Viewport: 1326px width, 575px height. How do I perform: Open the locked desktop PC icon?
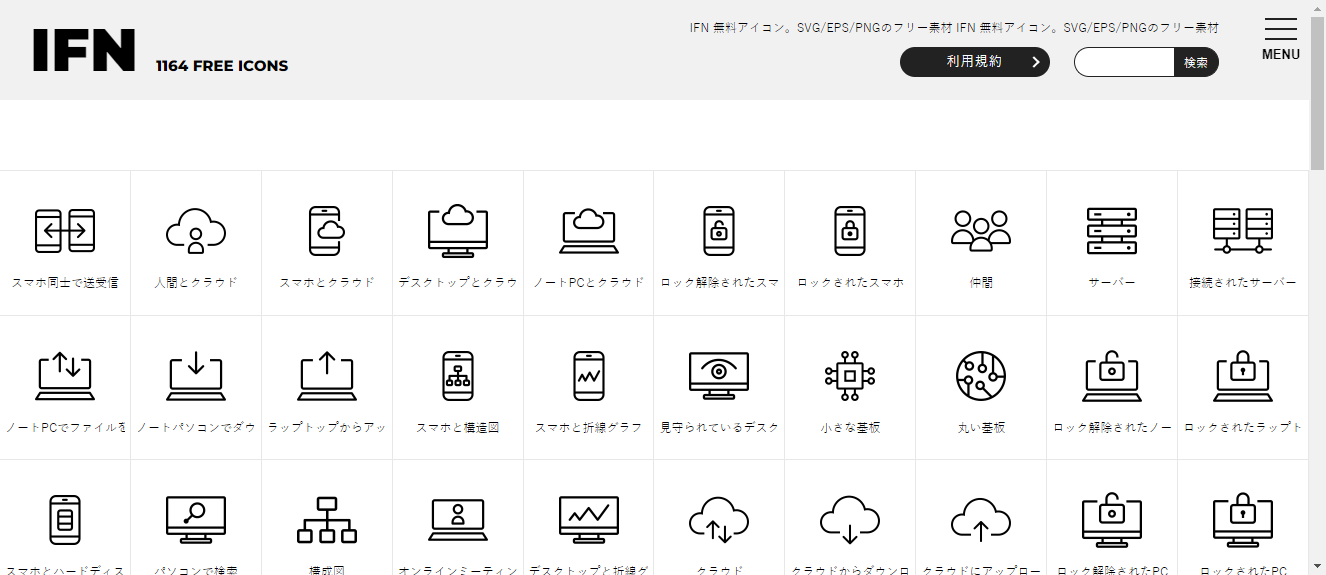pos(1243,520)
